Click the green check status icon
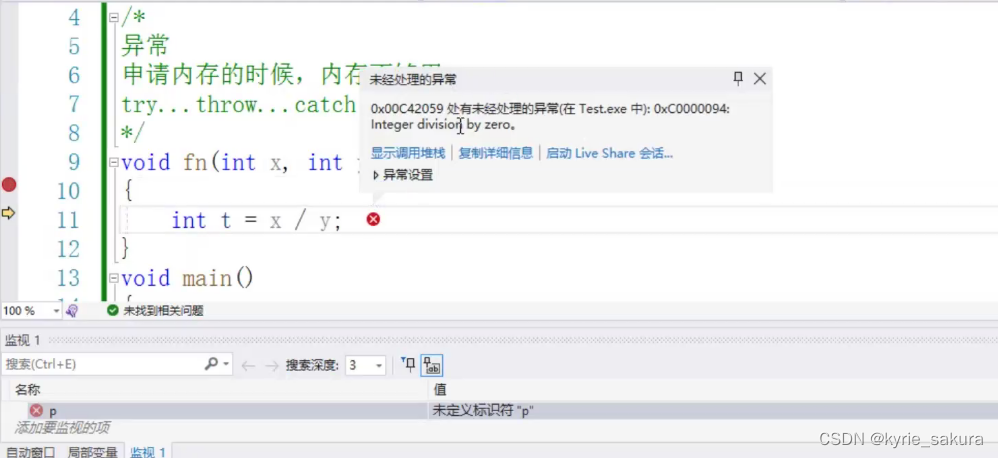Image resolution: width=998 pixels, height=458 pixels. coord(113,310)
